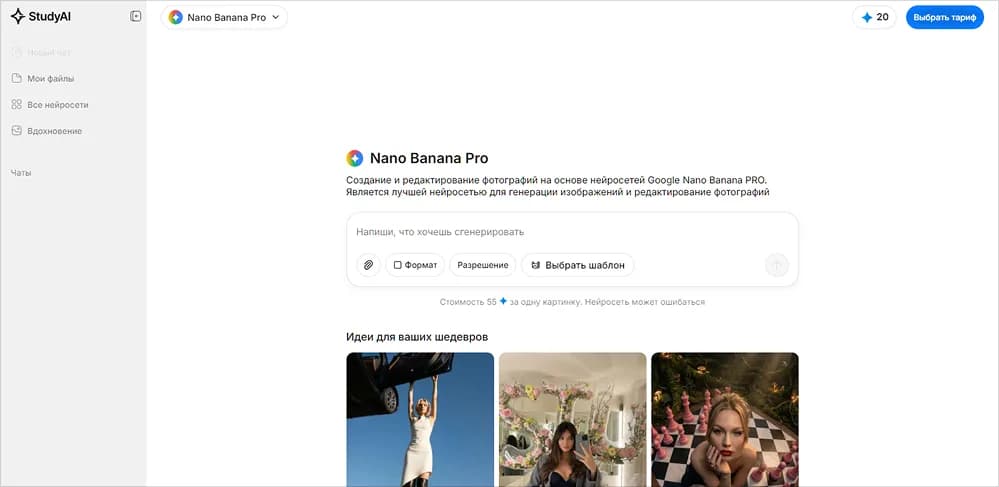Click the send arrow button
Screen dimensions: 999x487
(777, 265)
